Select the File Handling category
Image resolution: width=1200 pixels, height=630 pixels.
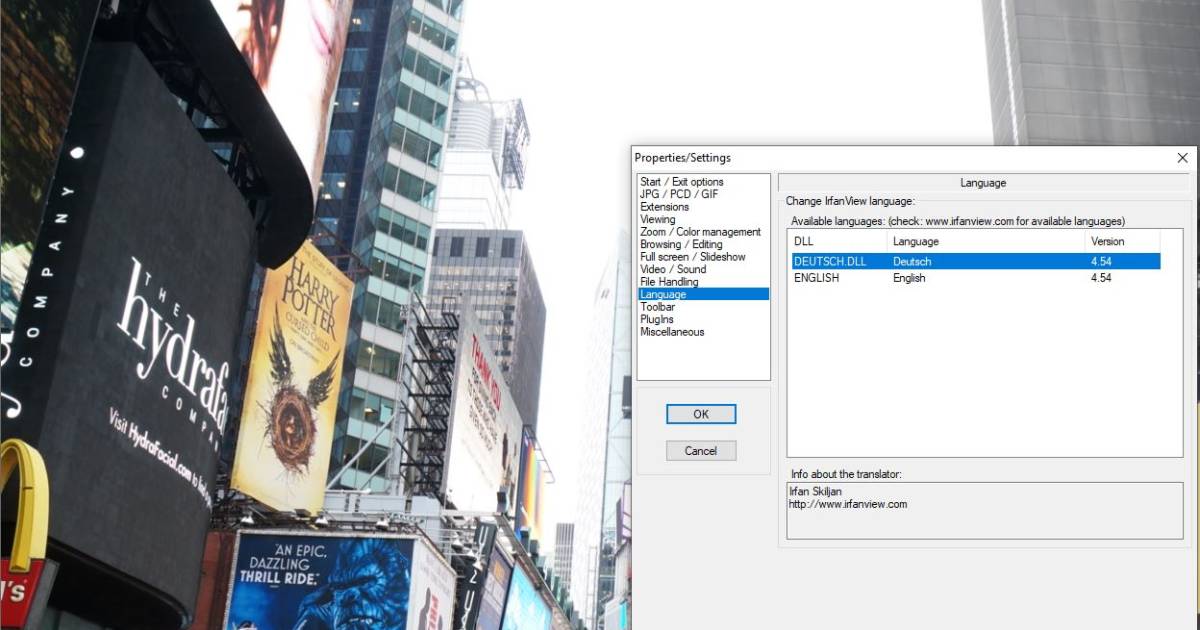[x=670, y=282]
